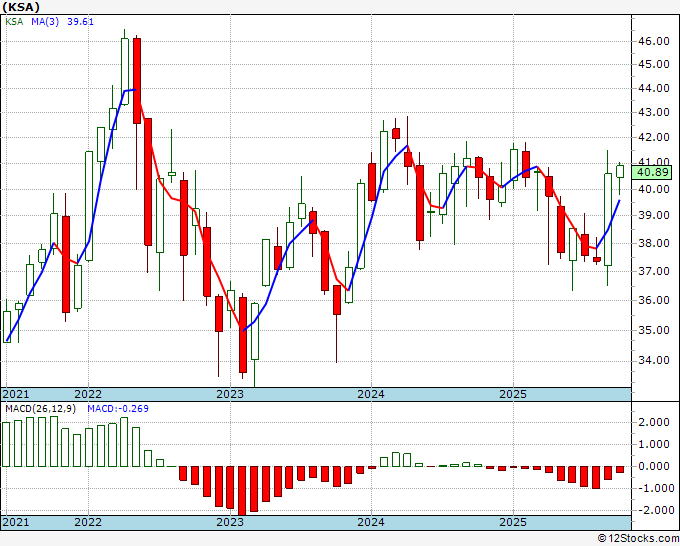Click the MACD:-0.269 value text
The height and width of the screenshot is (546, 680).
118,409
